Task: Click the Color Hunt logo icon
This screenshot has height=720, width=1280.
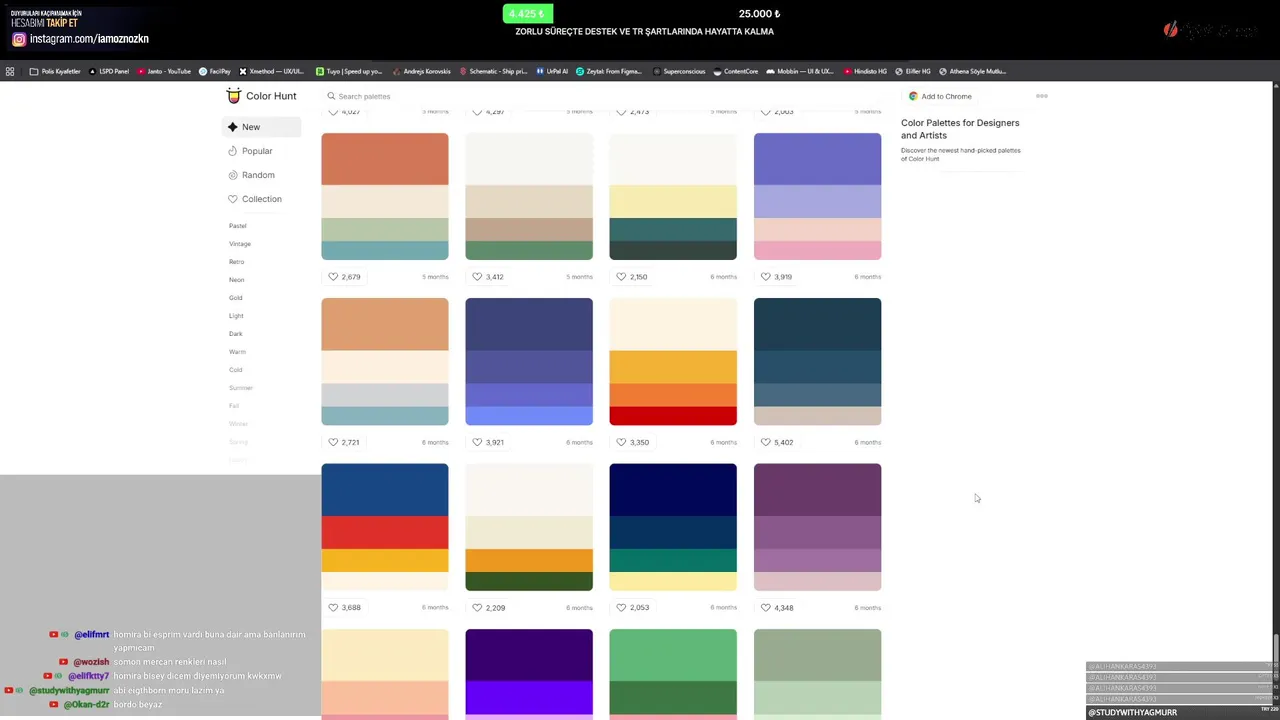Action: pos(234,96)
